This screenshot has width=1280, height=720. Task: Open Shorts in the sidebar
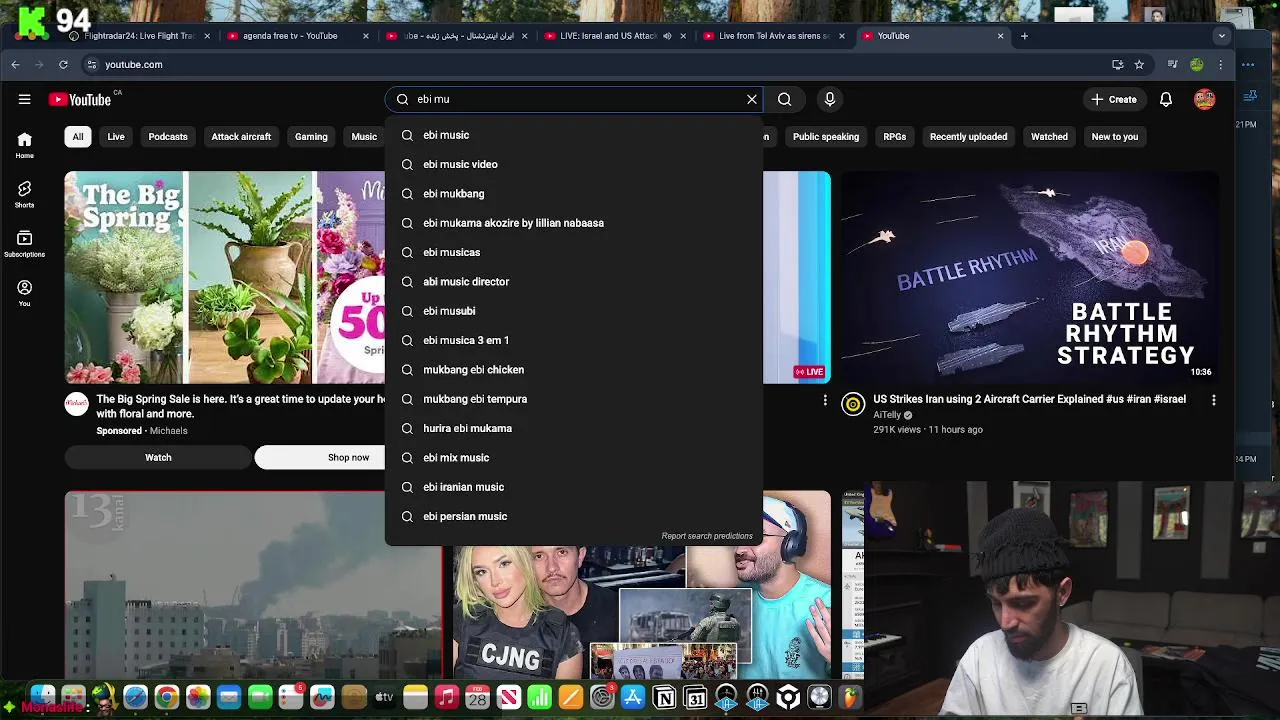[24, 194]
